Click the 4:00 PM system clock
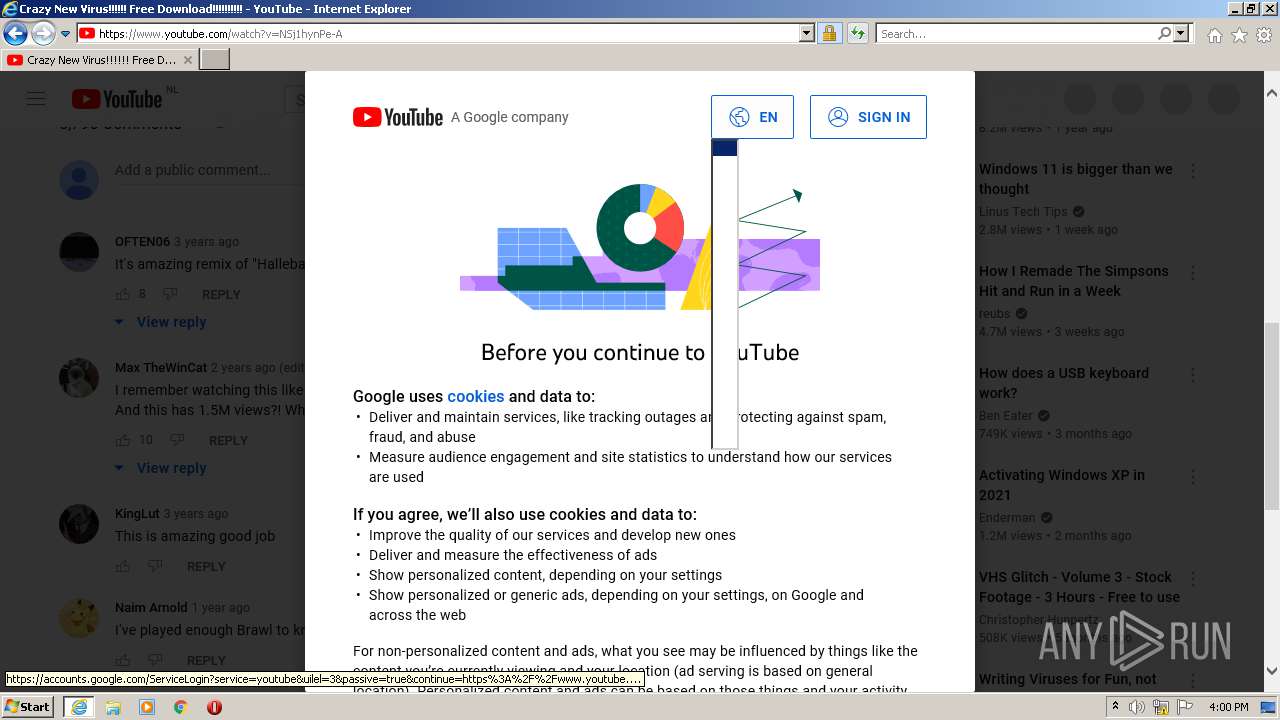Image resolution: width=1280 pixels, height=720 pixels. tap(1229, 707)
